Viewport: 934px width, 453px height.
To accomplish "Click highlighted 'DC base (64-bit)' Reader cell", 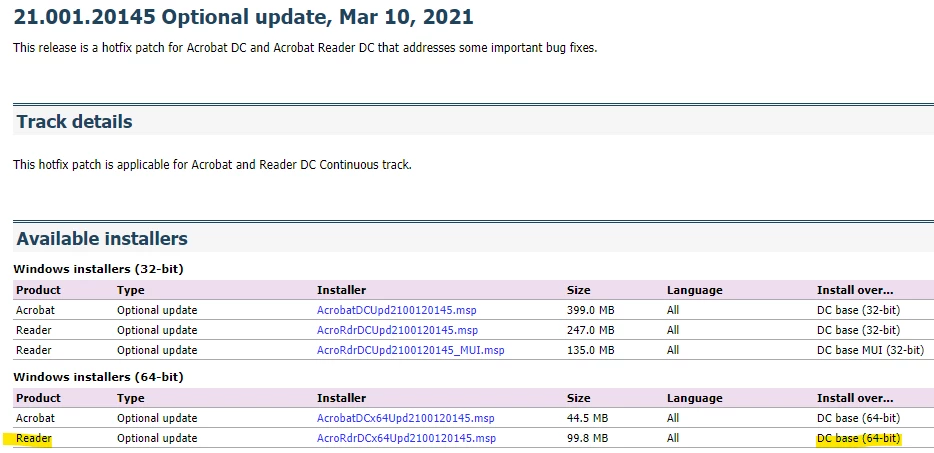I will [x=858, y=439].
